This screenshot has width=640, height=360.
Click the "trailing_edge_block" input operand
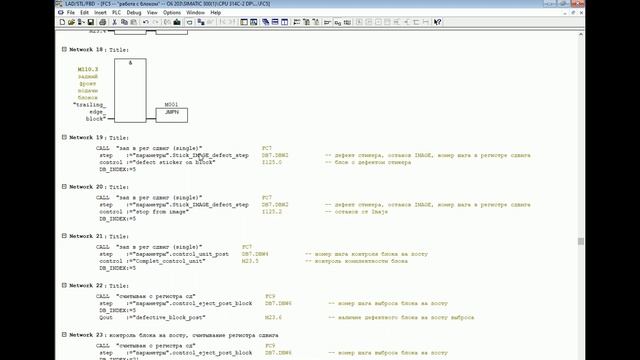[x=90, y=112]
